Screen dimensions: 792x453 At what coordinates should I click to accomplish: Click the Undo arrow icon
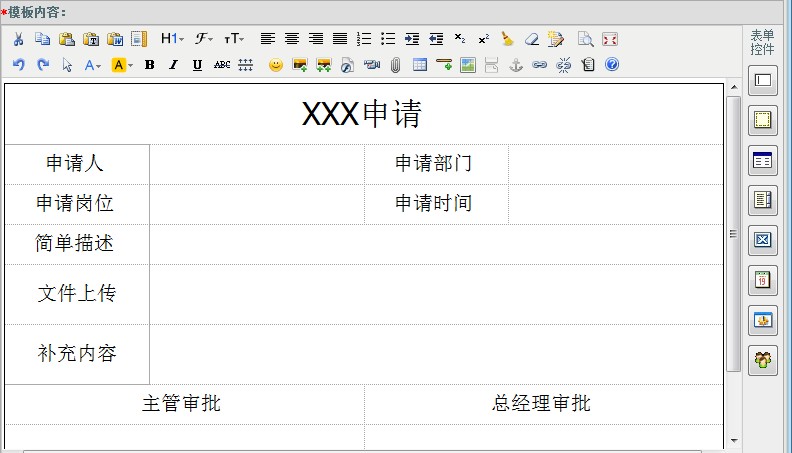pyautogui.click(x=18, y=65)
